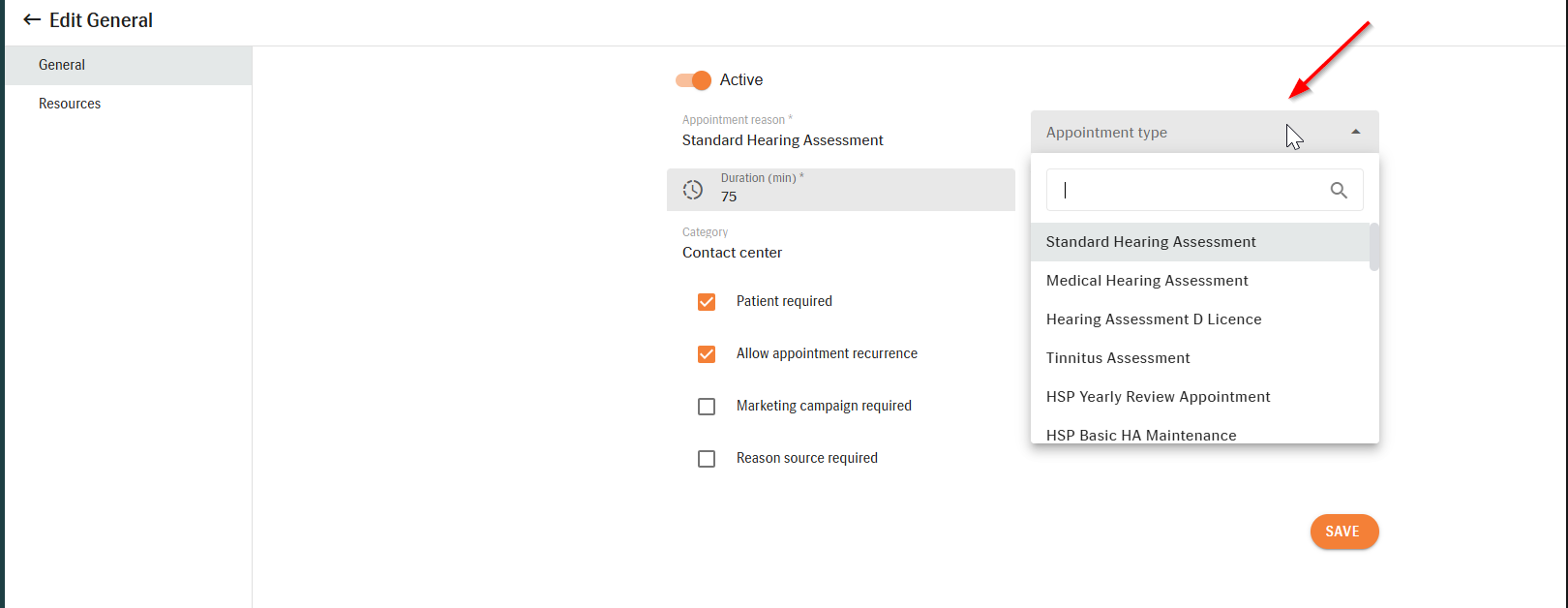1568x608 pixels.
Task: Choose HSP Yearly Review Appointment
Action: tap(1200, 397)
